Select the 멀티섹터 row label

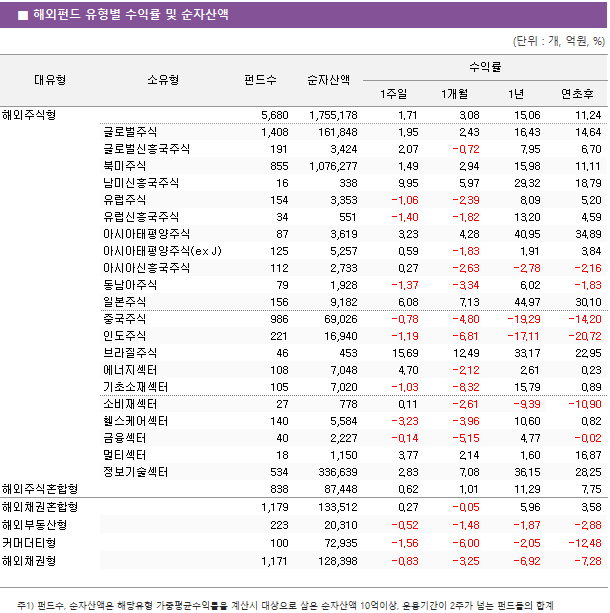point(125,455)
